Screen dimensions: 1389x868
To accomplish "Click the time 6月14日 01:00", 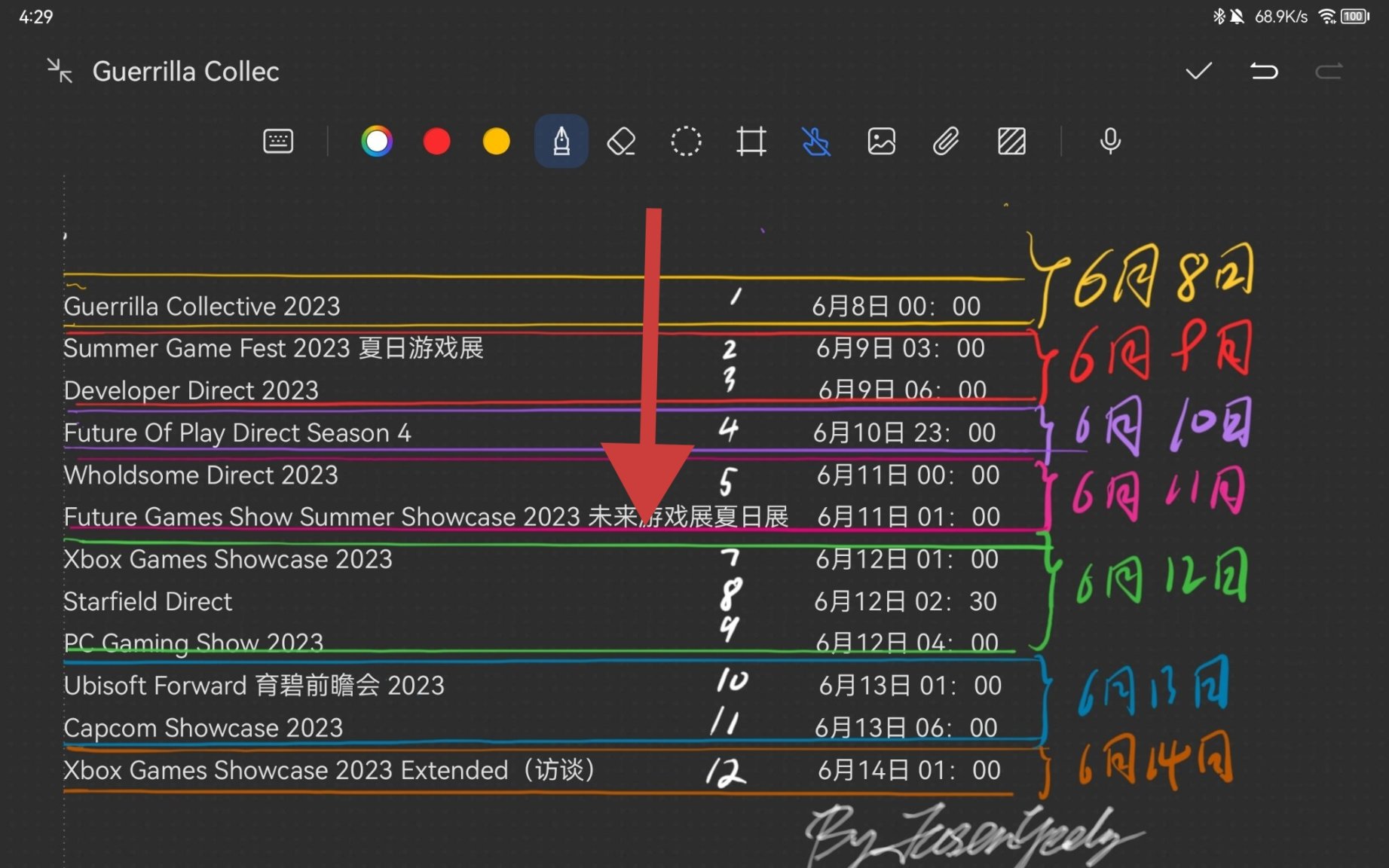I will tap(910, 770).
